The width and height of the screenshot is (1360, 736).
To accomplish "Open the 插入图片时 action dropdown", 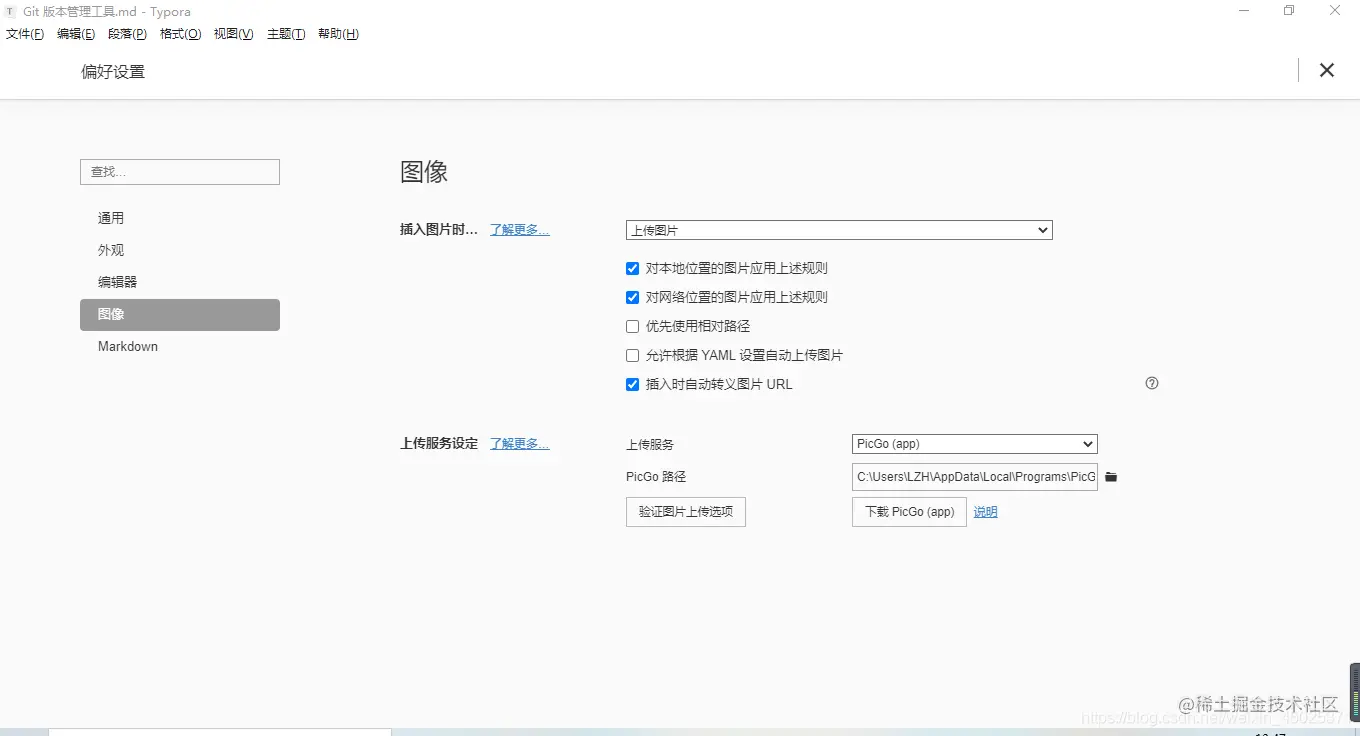I will pyautogui.click(x=838, y=229).
